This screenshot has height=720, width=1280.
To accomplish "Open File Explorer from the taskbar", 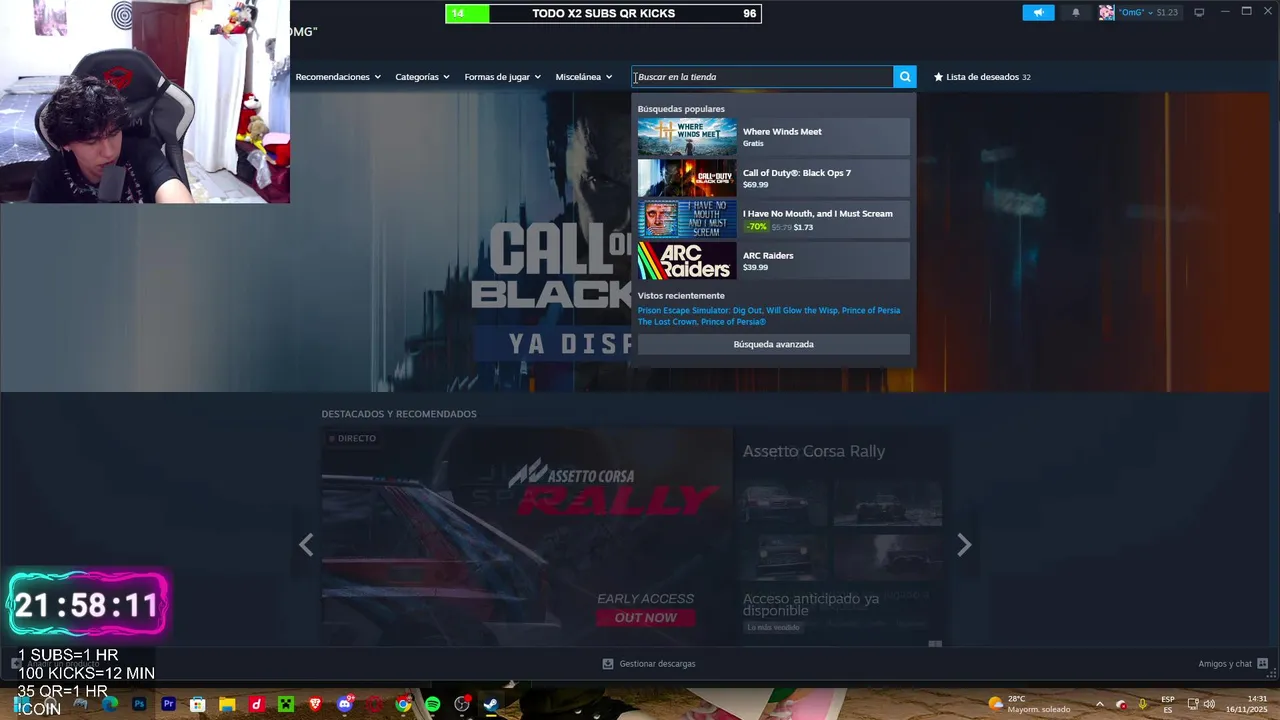I will click(227, 704).
